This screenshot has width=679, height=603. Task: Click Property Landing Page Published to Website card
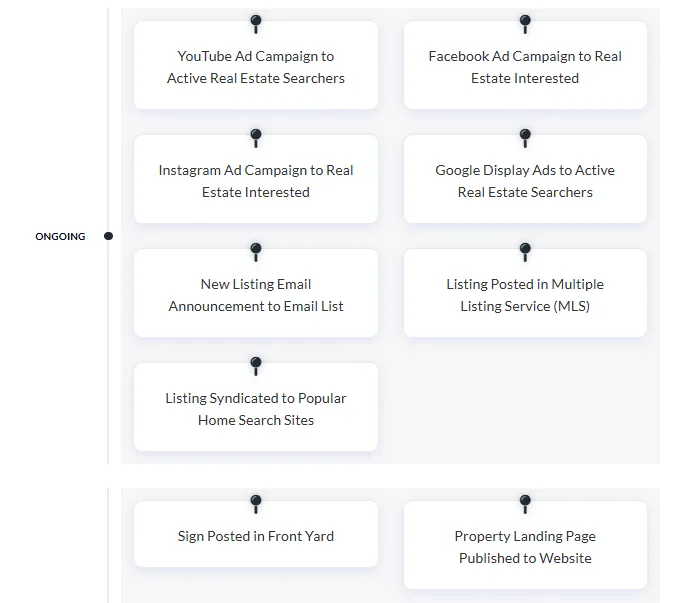525,545
